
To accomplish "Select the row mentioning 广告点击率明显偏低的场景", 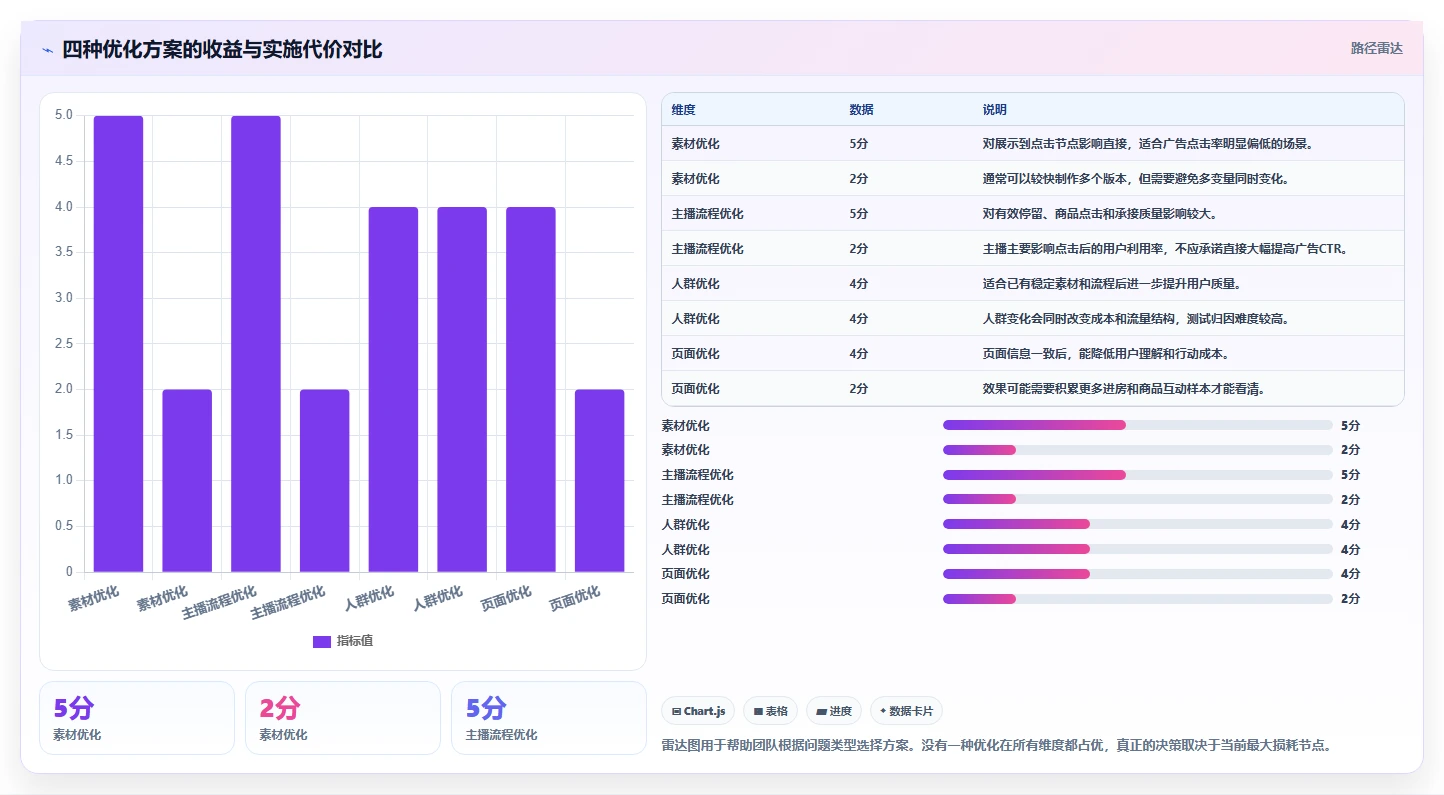I will click(1033, 143).
